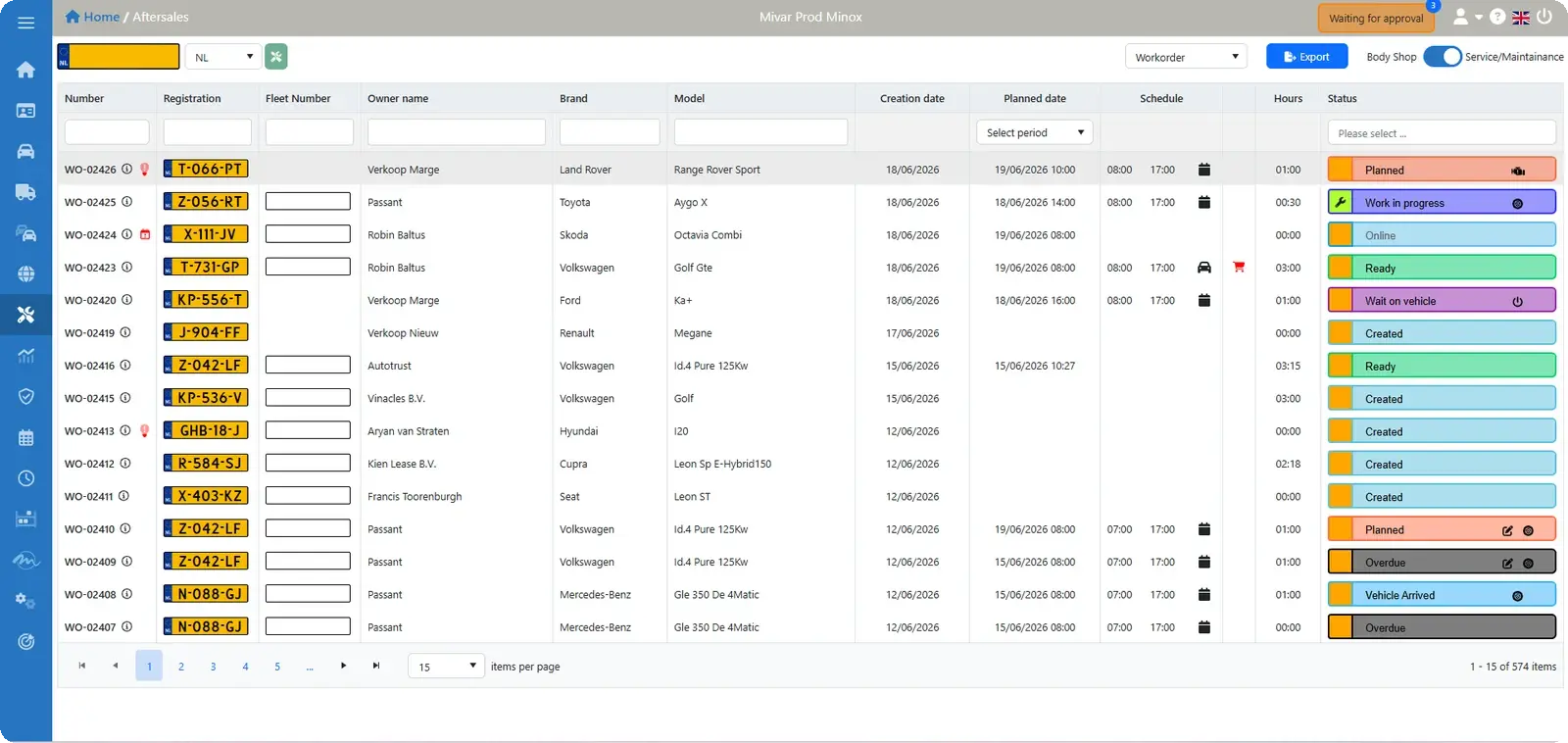Screen dimensions: 1568x743
Task: Click the Work in progress status bar
Action: [1442, 203]
